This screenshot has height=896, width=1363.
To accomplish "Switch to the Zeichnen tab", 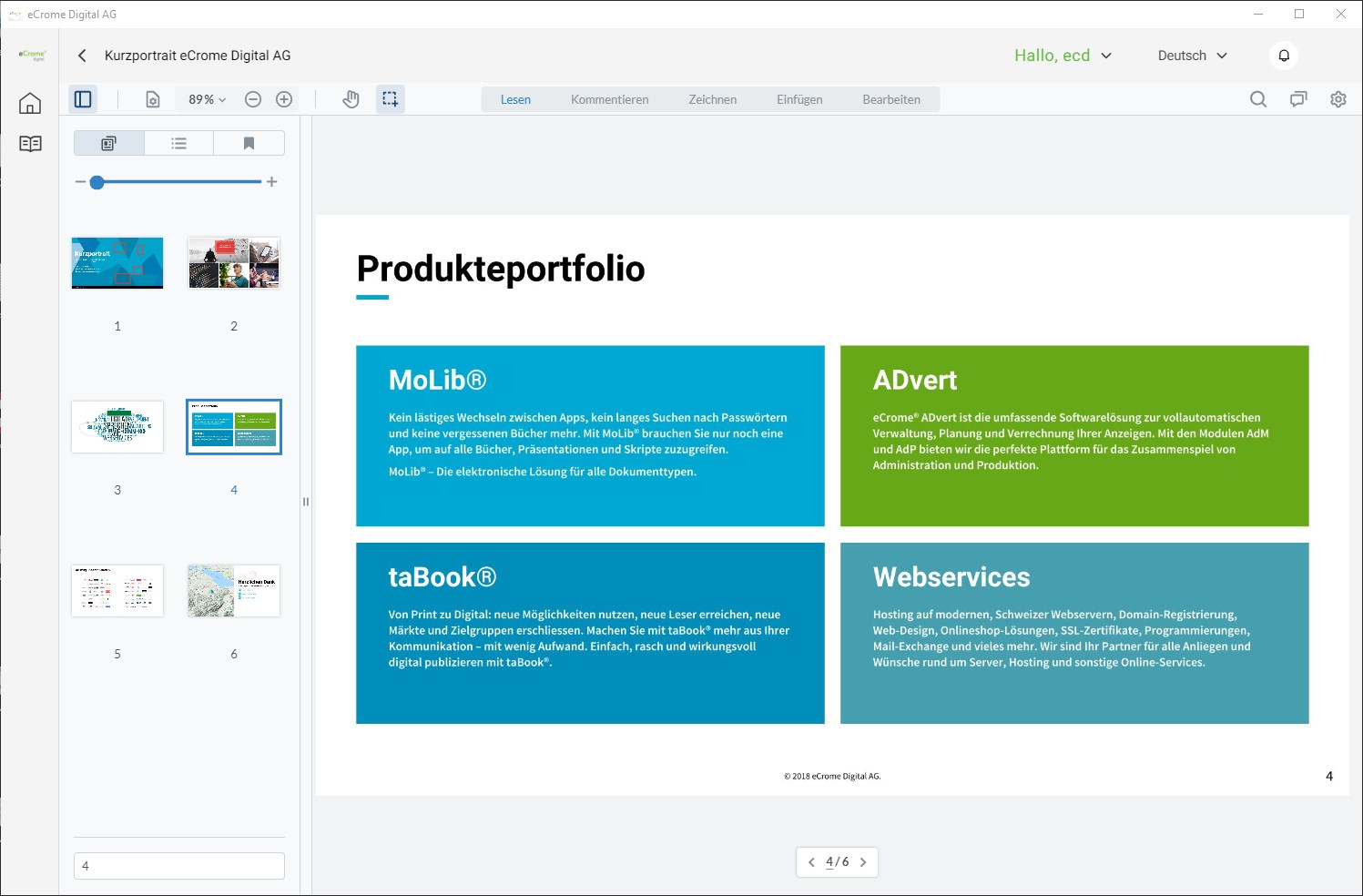I will click(713, 99).
